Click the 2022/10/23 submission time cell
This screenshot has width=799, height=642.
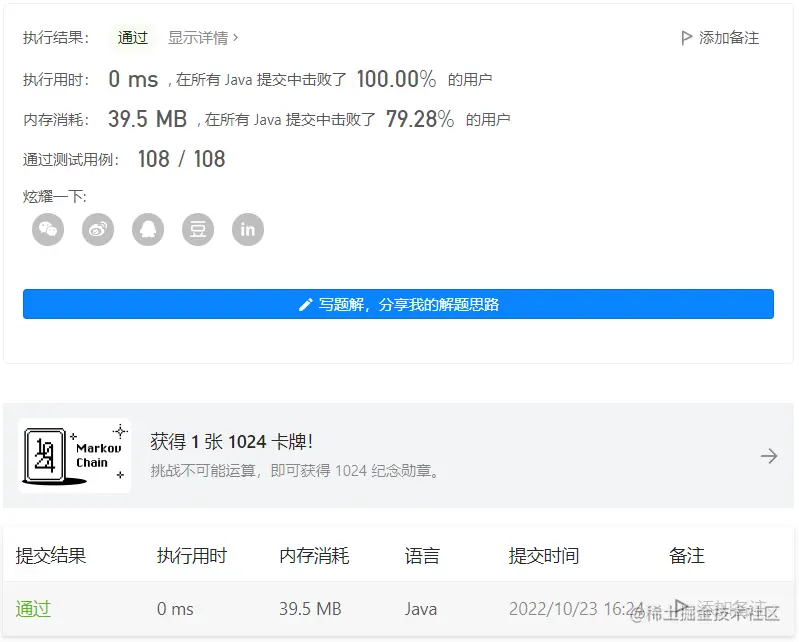coord(576,609)
